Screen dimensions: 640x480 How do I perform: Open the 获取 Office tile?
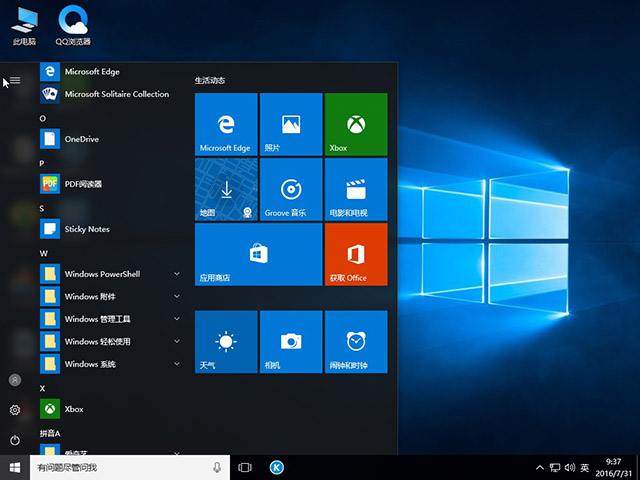pyautogui.click(x=355, y=254)
